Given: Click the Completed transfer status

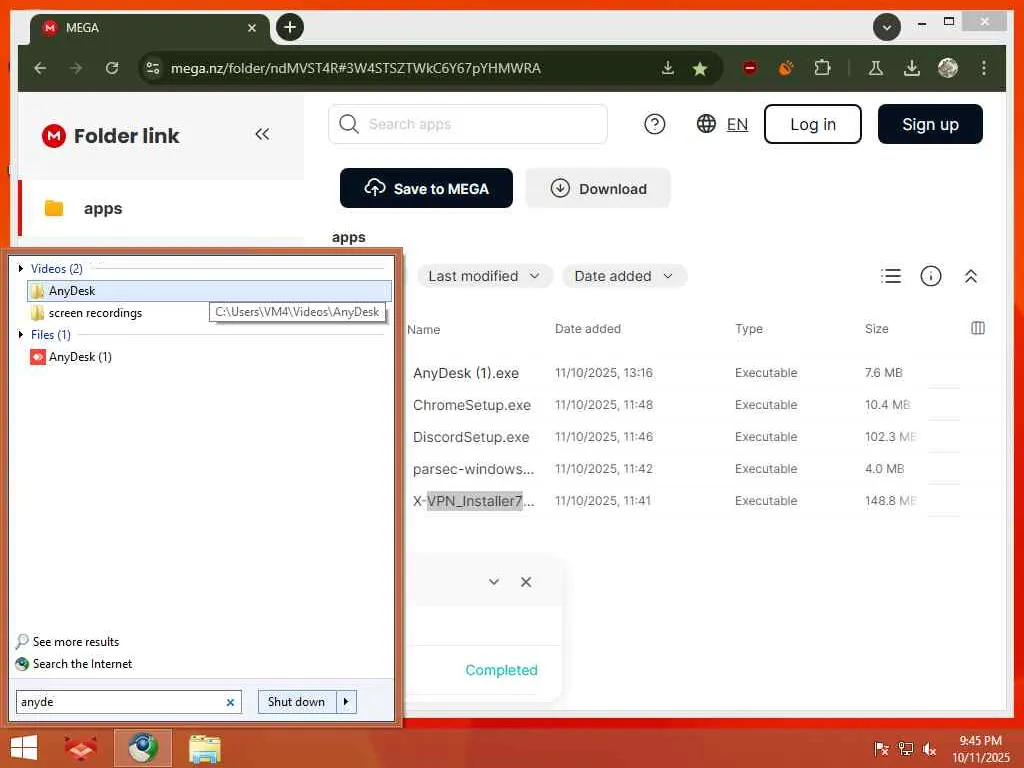Looking at the screenshot, I should (x=501, y=670).
